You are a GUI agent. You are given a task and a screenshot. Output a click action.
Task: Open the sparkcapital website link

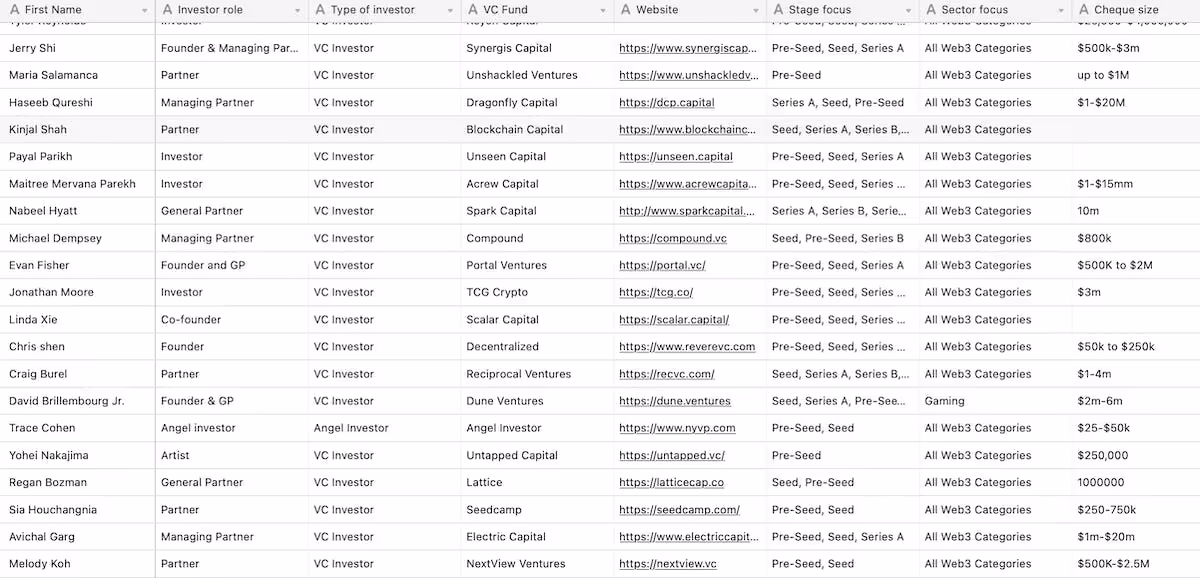point(687,211)
